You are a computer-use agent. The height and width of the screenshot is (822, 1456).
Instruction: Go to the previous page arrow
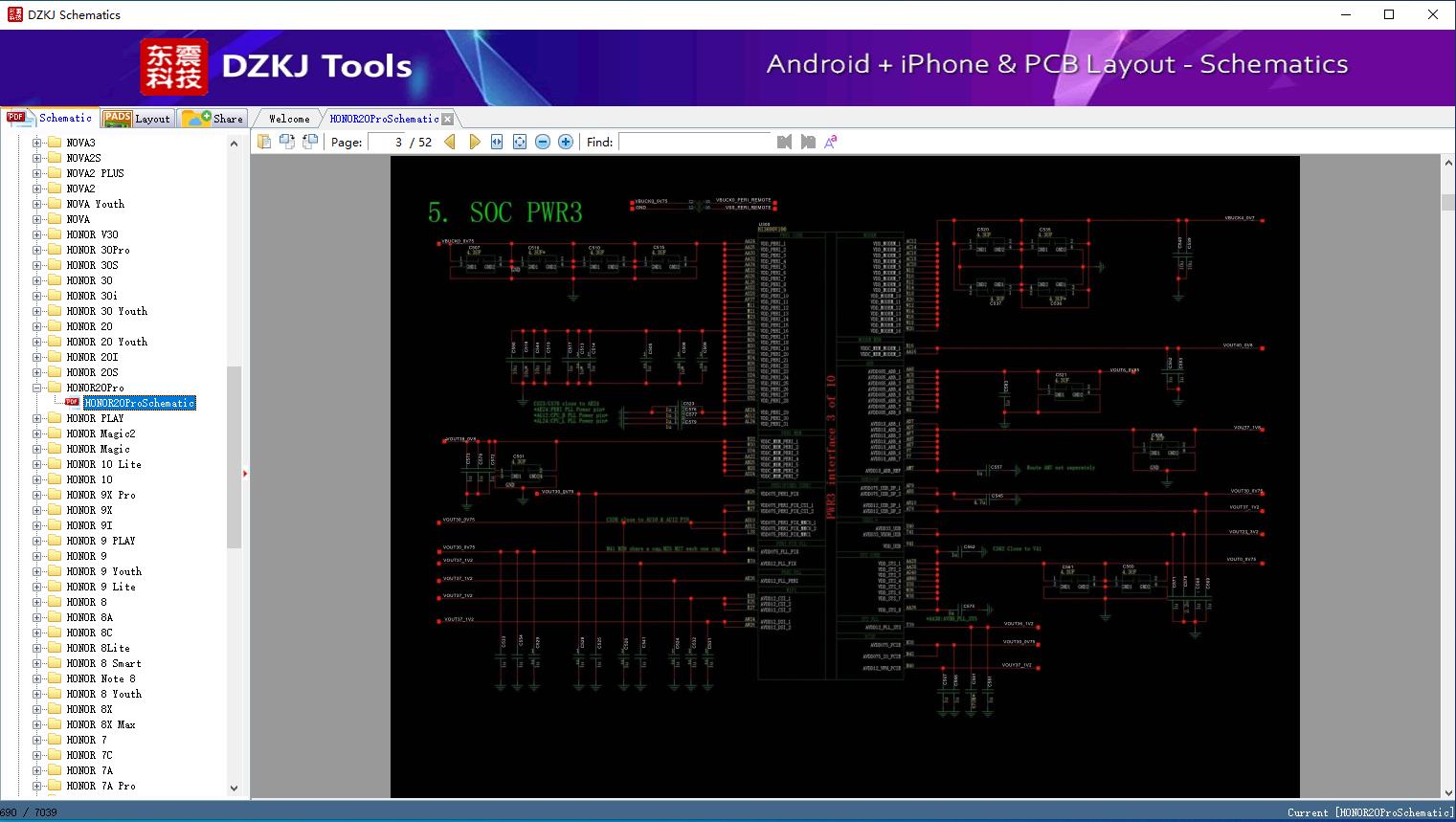coord(450,142)
